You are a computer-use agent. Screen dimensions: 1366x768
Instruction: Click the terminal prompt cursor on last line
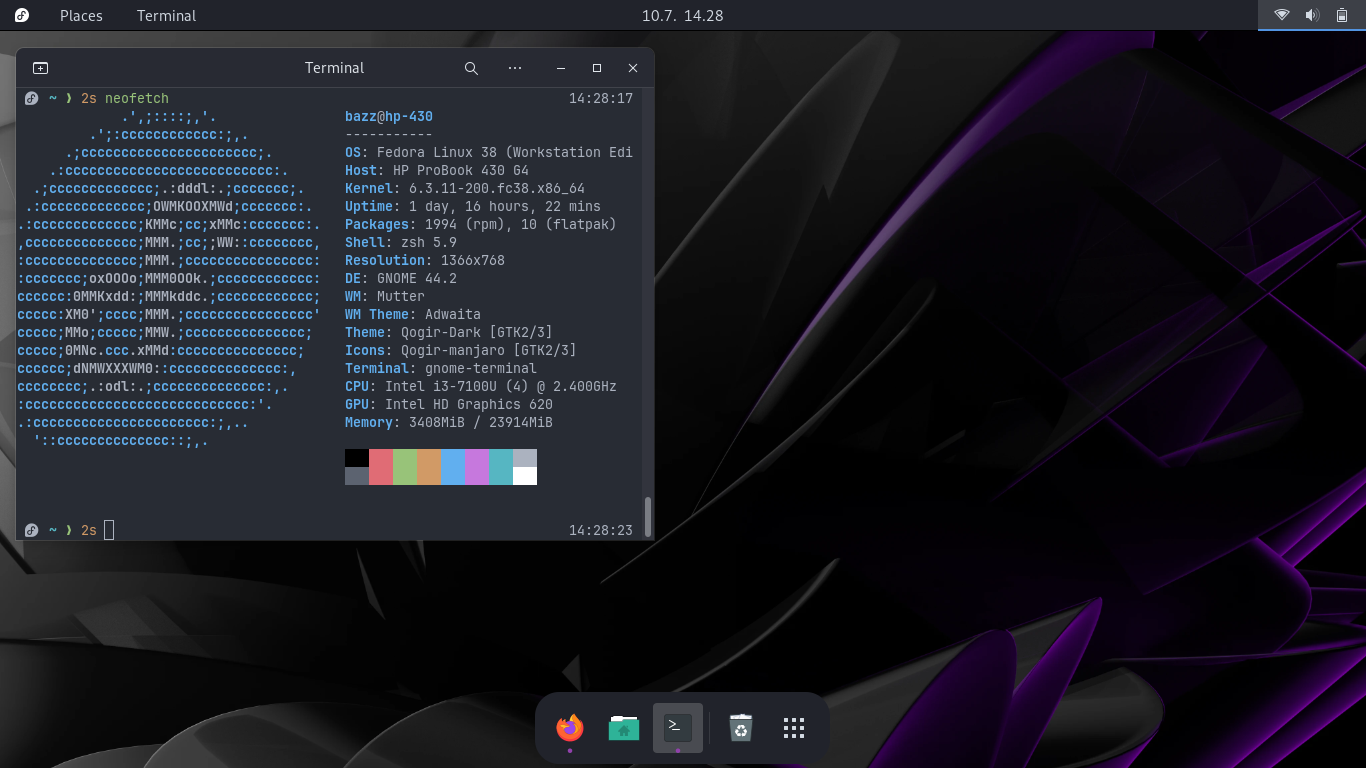(109, 530)
